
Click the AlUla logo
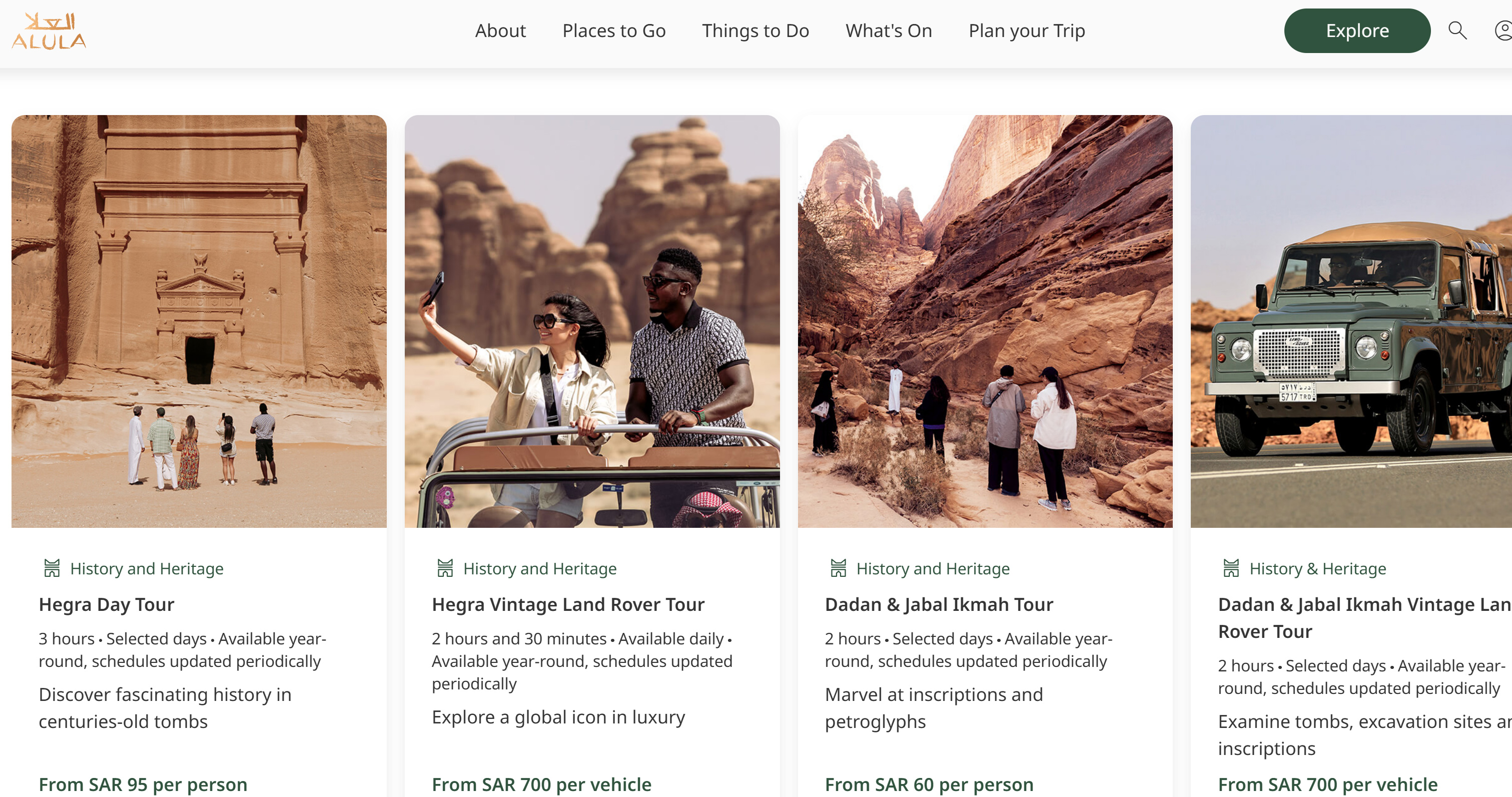coord(49,31)
